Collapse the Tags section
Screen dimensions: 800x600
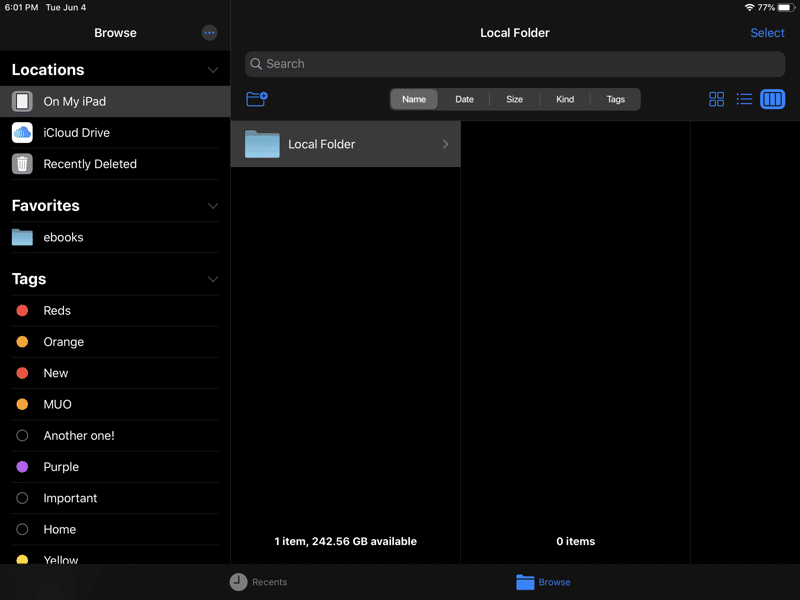212,279
